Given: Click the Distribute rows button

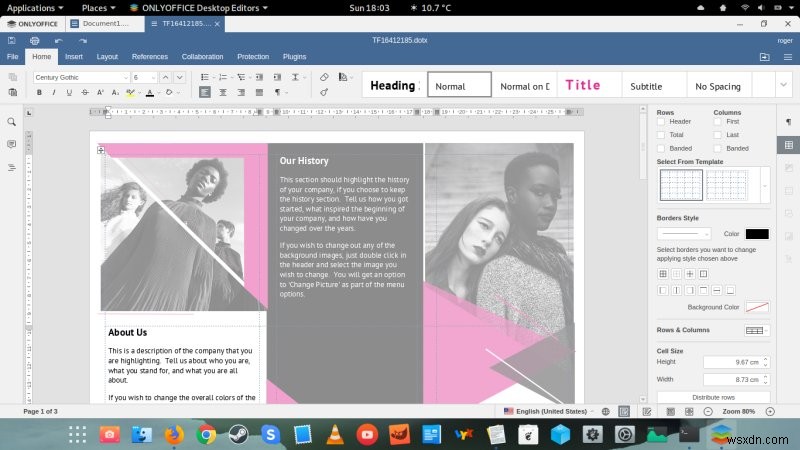Looking at the screenshot, I should tap(713, 397).
